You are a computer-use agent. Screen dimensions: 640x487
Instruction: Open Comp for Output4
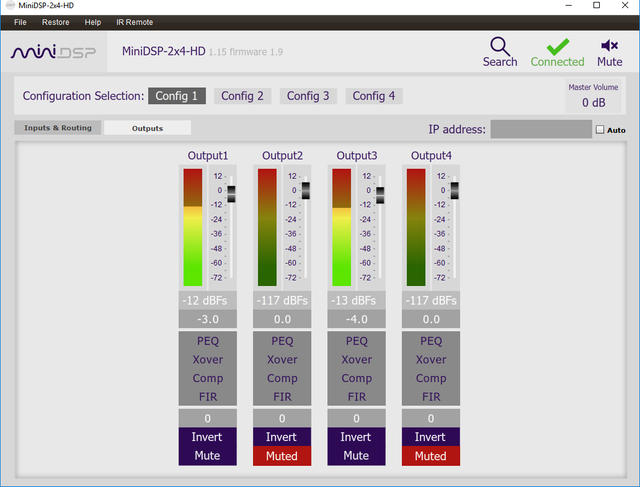431,378
